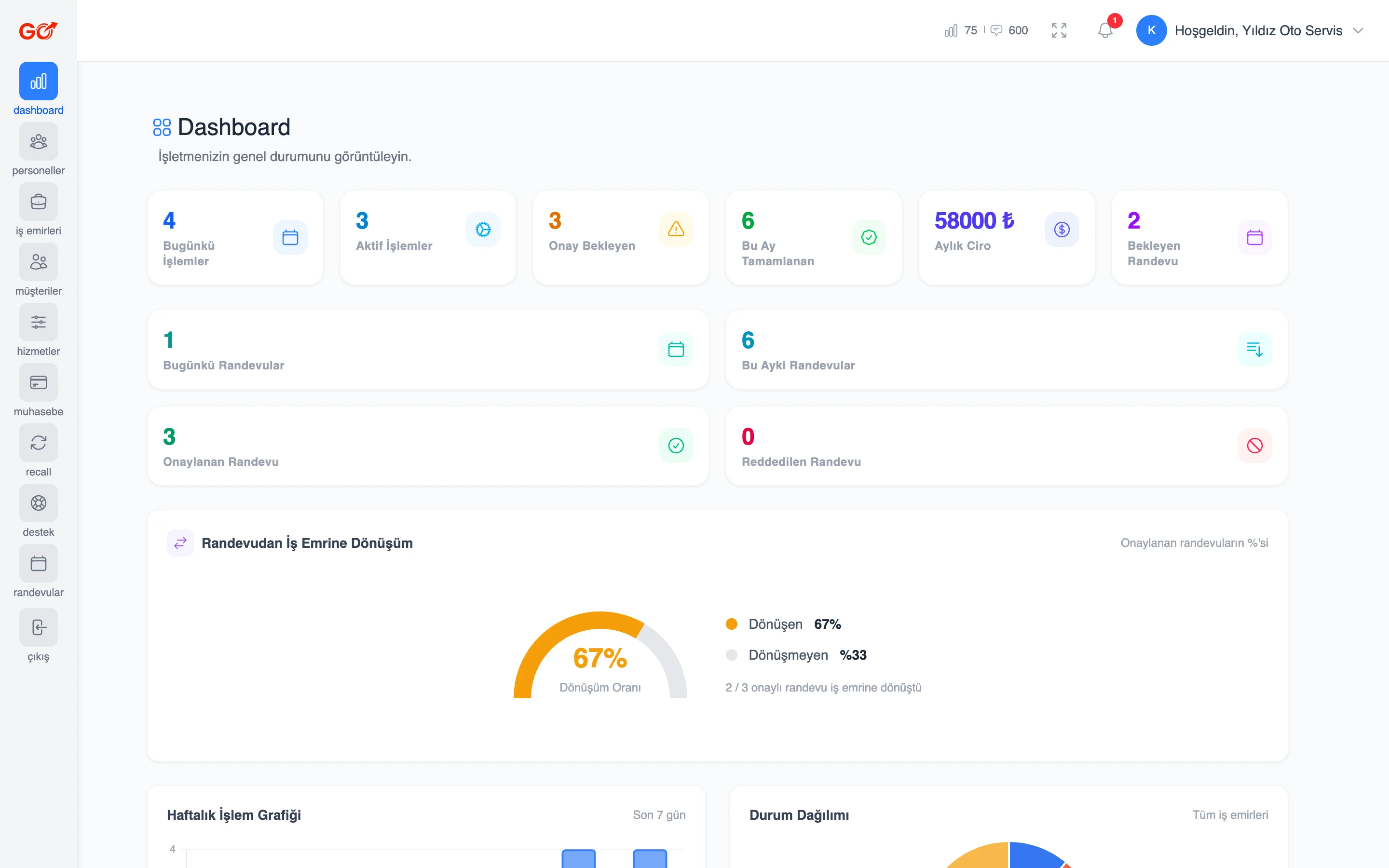Open the Aylık Ciro 58000 ₺ card
The width and height of the screenshot is (1389, 868).
point(1007,237)
